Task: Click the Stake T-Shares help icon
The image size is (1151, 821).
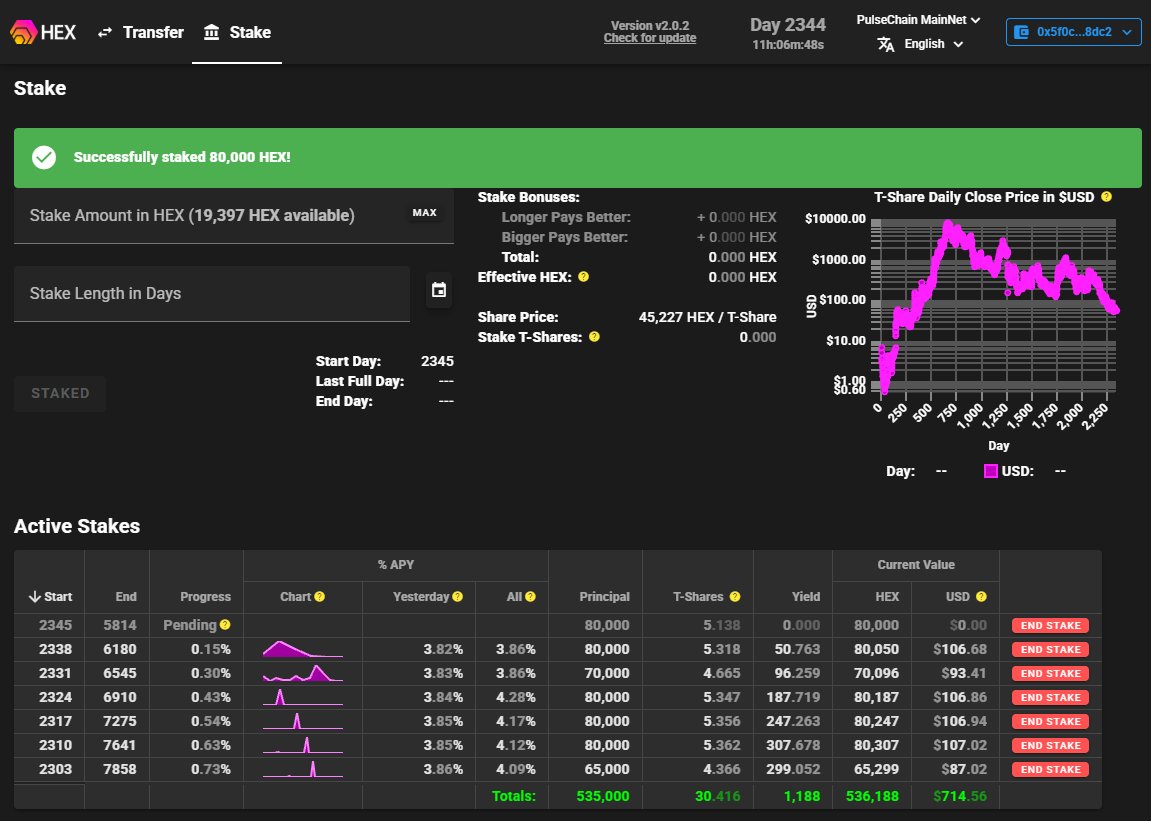Action: [x=595, y=337]
